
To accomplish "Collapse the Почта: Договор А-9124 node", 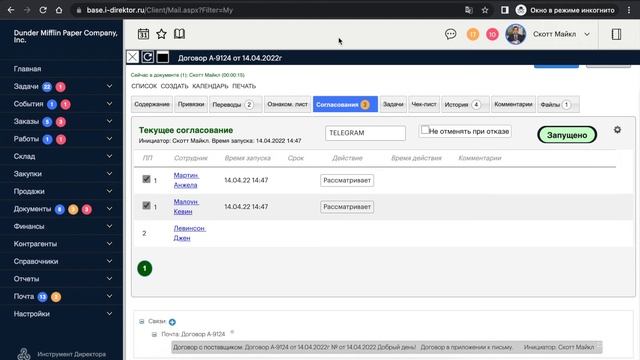I will tap(154, 334).
